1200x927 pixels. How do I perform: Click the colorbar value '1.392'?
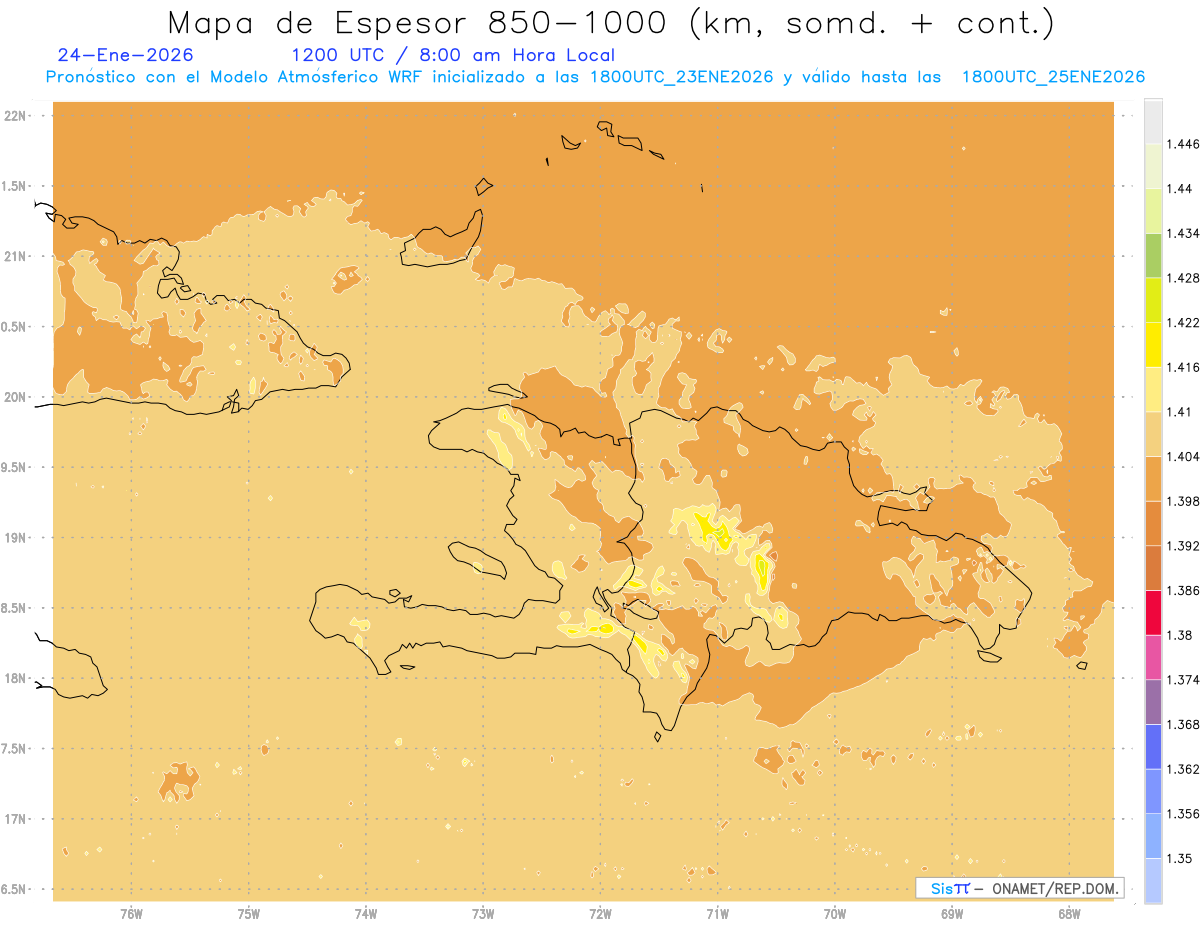coord(1183,546)
